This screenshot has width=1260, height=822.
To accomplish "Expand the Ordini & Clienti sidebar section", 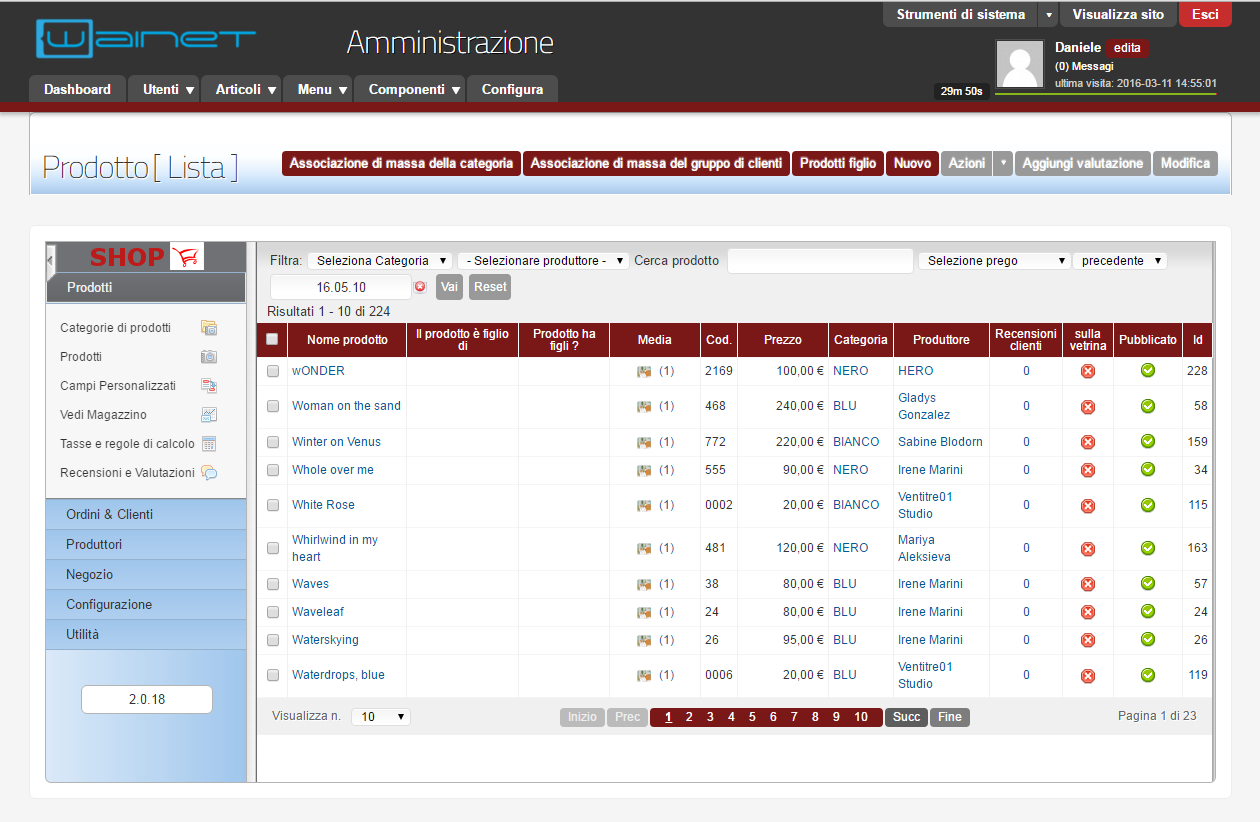I will coord(146,515).
